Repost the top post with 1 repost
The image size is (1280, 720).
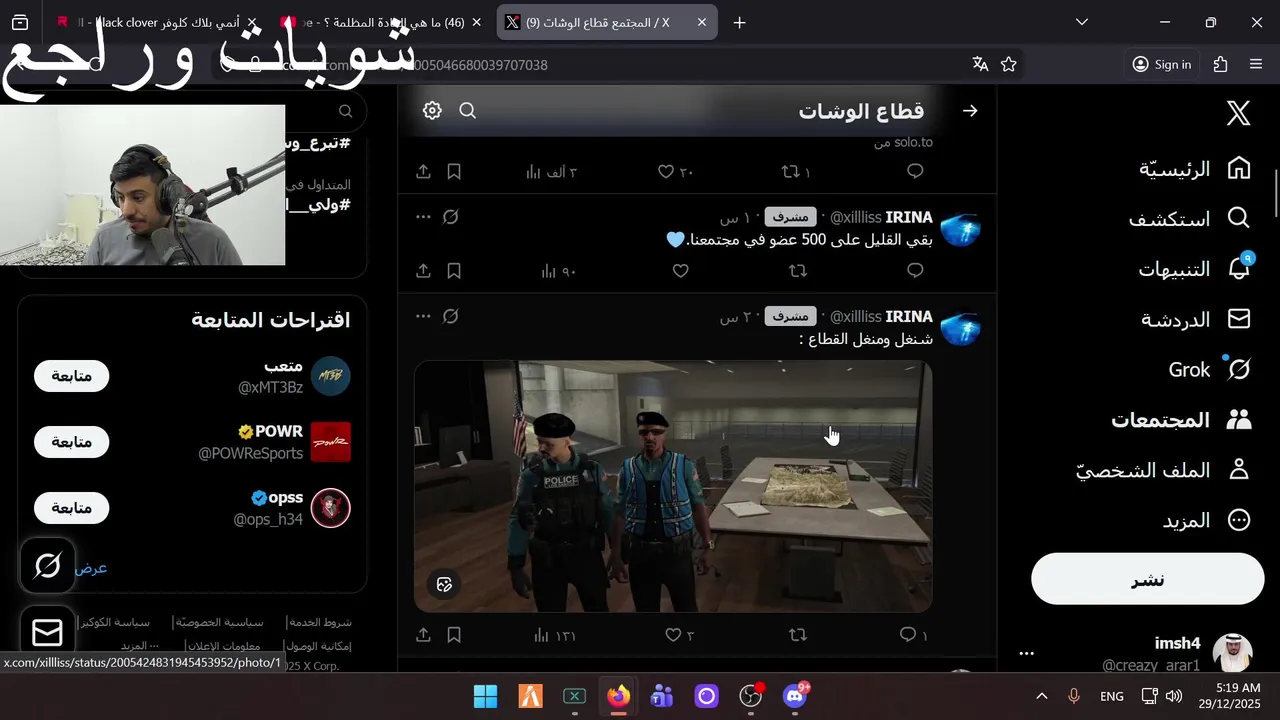tap(796, 172)
